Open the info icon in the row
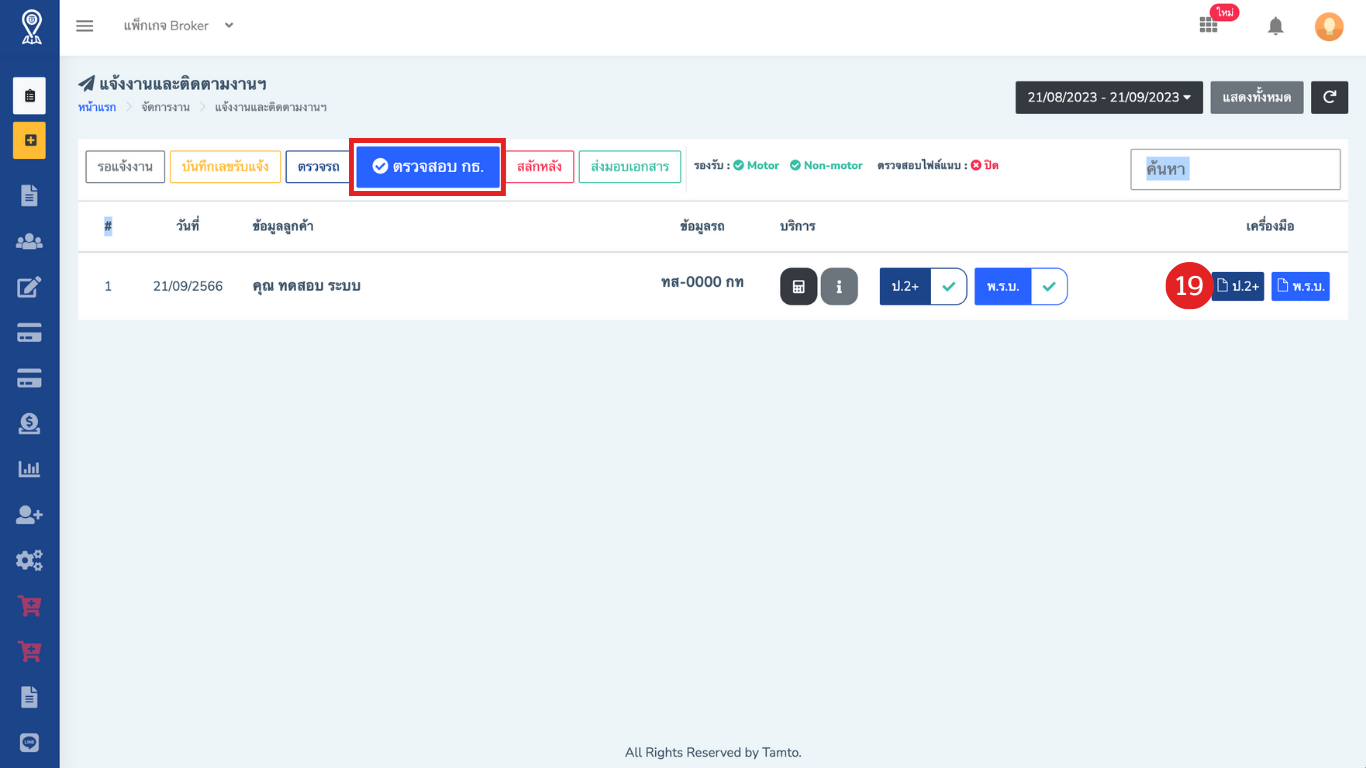1366x768 pixels. [x=839, y=286]
